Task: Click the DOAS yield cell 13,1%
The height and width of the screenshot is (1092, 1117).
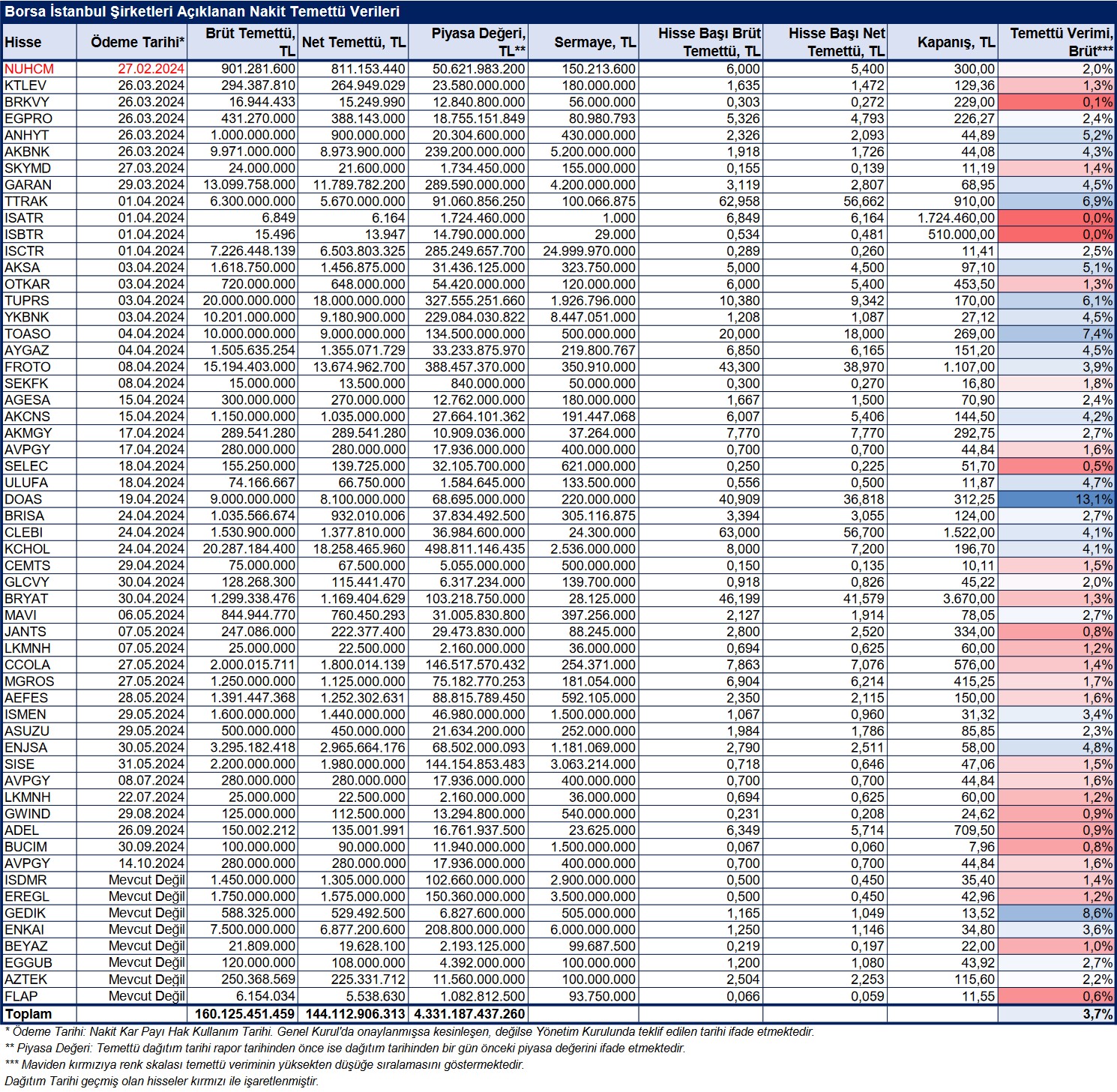Action: click(1057, 499)
